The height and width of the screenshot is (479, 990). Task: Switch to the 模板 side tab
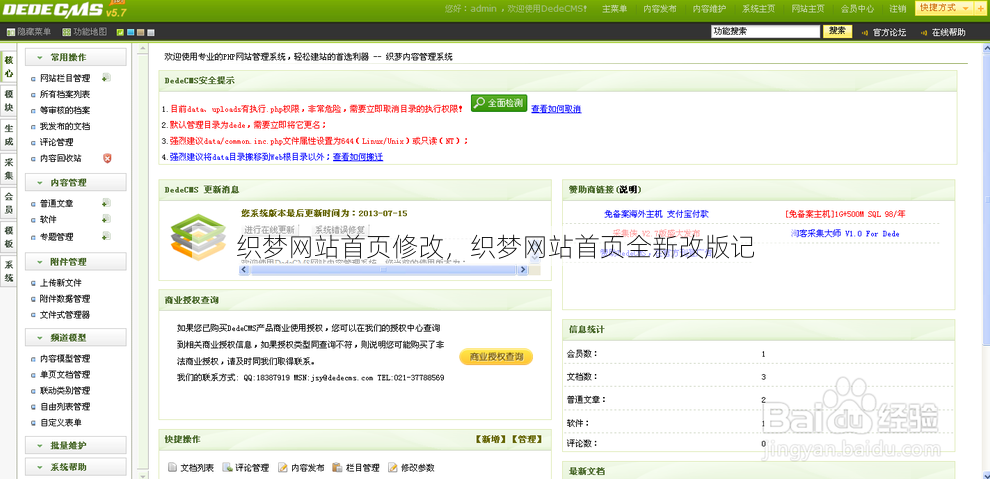click(9, 237)
